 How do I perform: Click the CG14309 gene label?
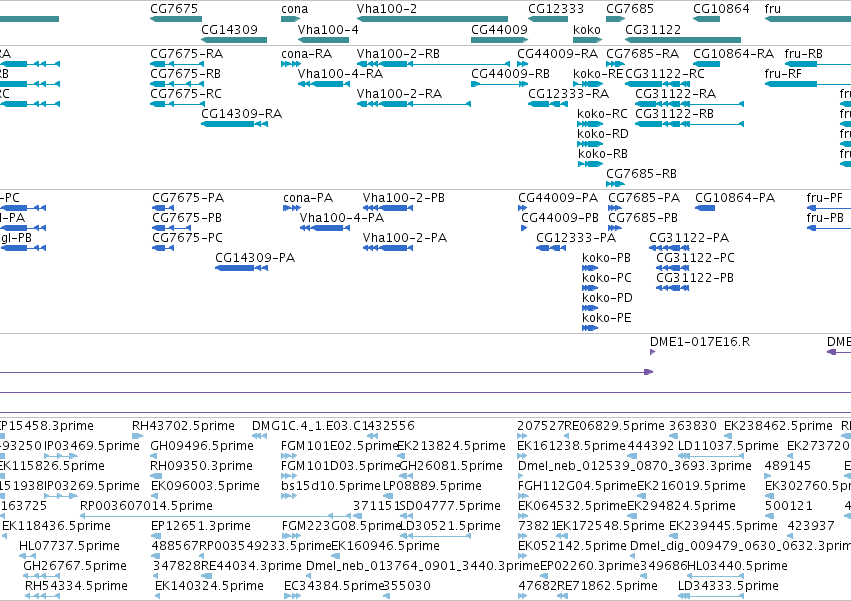click(230, 29)
